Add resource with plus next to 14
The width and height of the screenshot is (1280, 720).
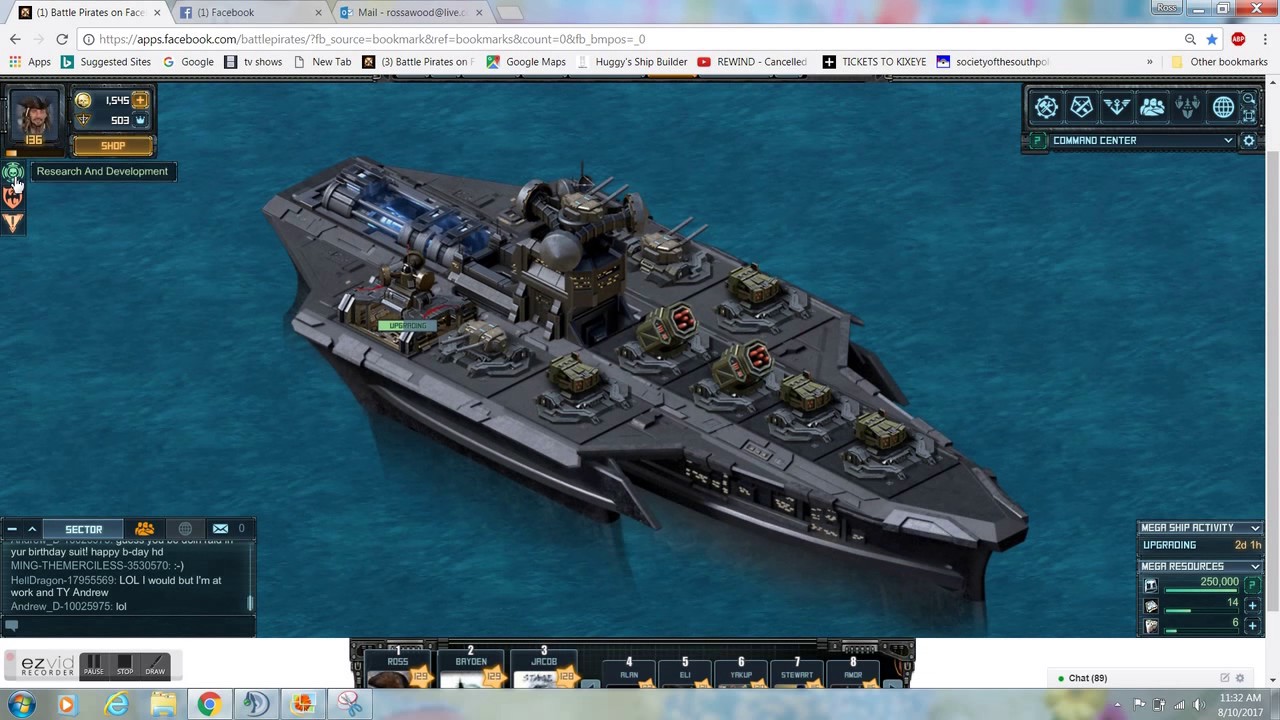pos(1252,606)
